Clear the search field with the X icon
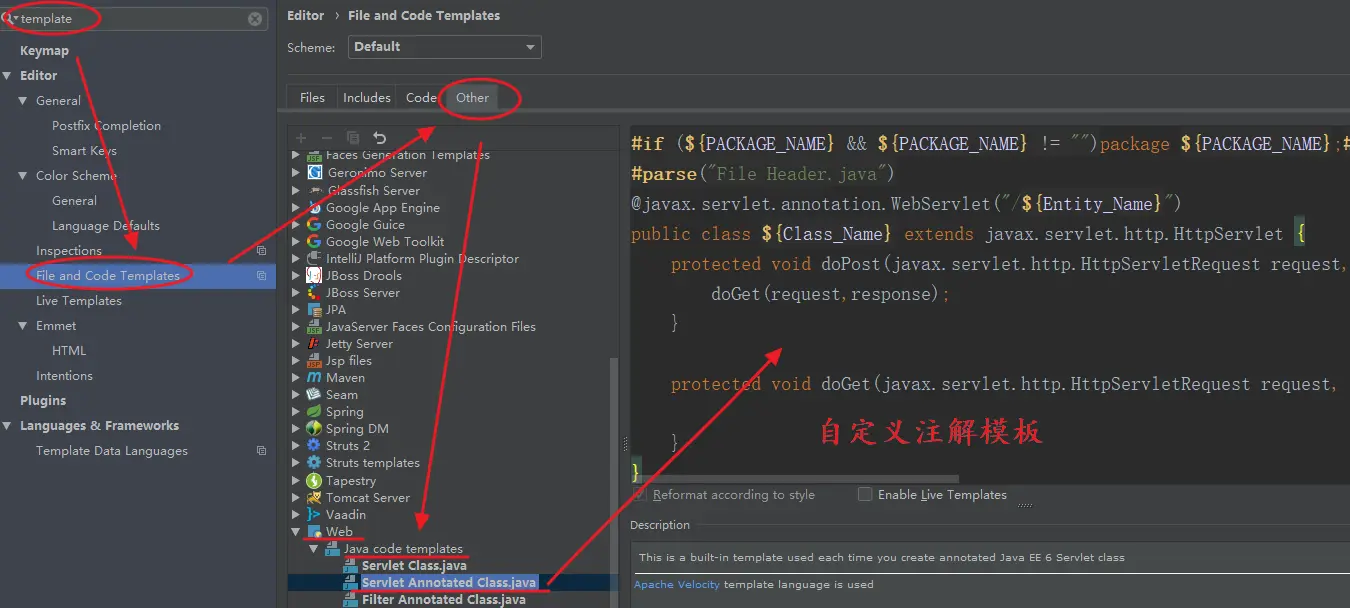Screen dimensions: 1350x608 [x=255, y=19]
